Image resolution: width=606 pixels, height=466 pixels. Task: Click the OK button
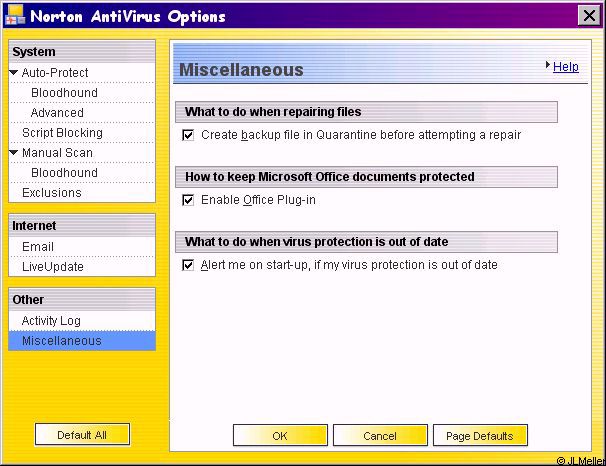[x=280, y=436]
